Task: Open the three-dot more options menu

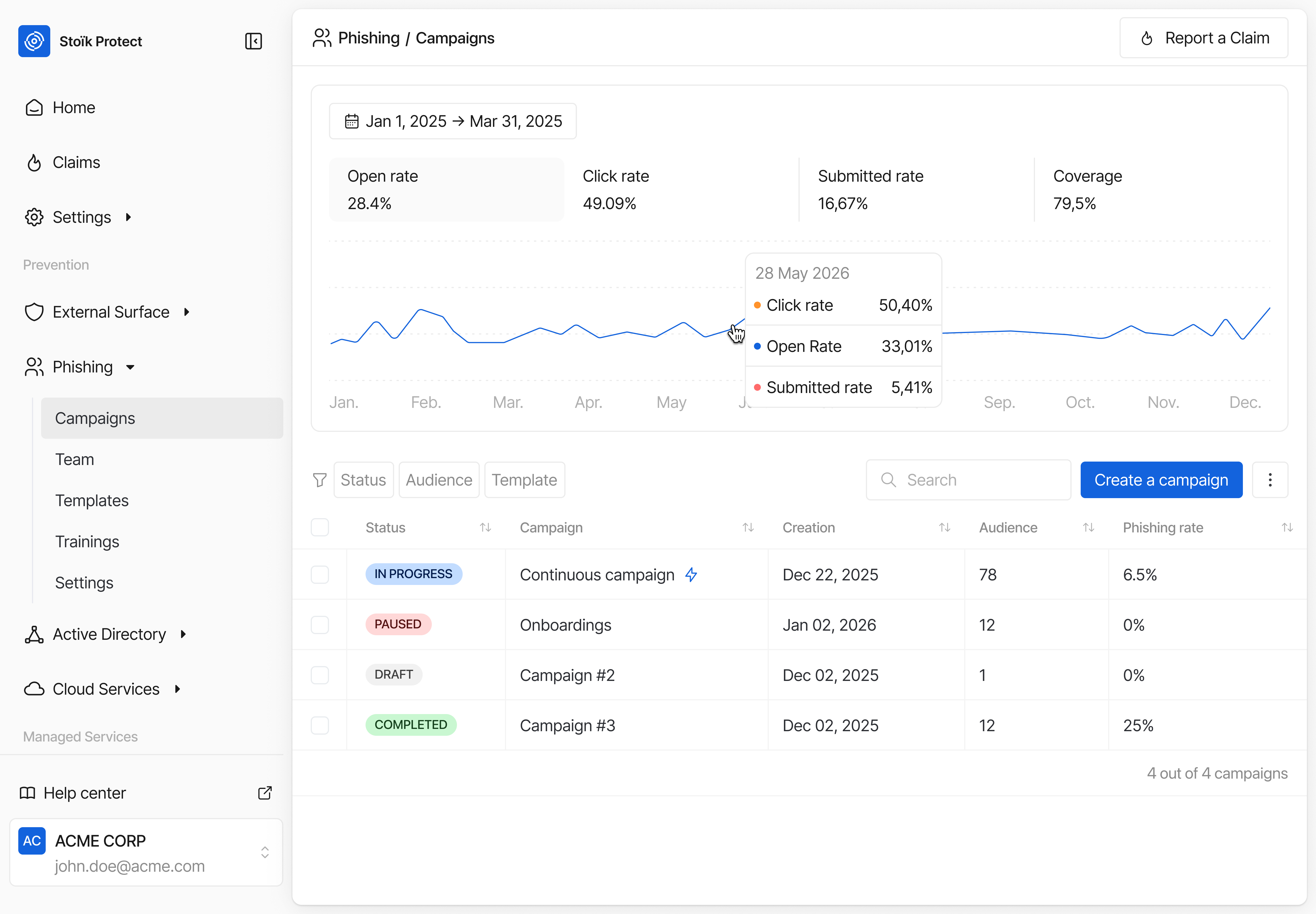Action: click(x=1270, y=480)
